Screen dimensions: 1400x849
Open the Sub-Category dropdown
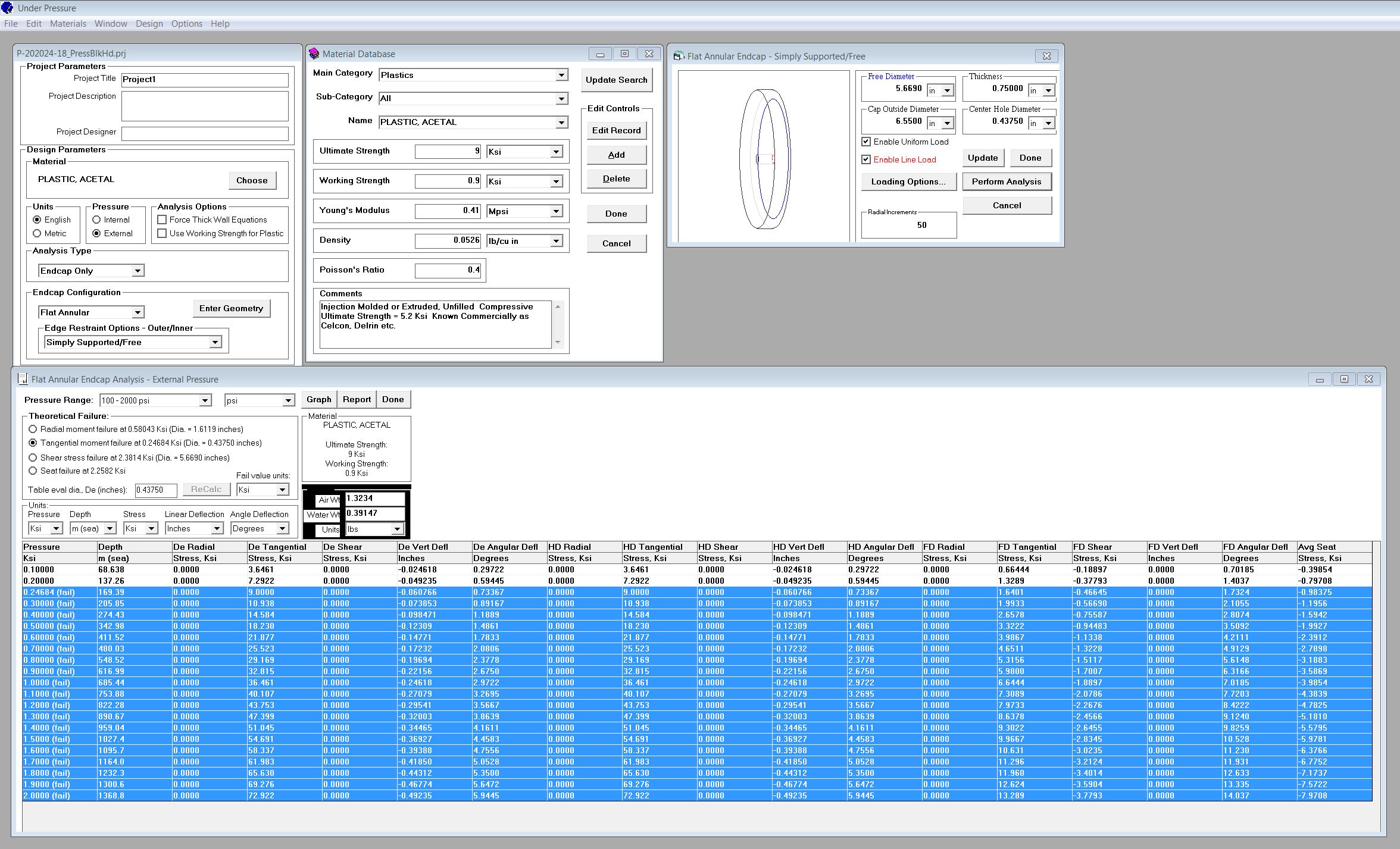tap(561, 98)
